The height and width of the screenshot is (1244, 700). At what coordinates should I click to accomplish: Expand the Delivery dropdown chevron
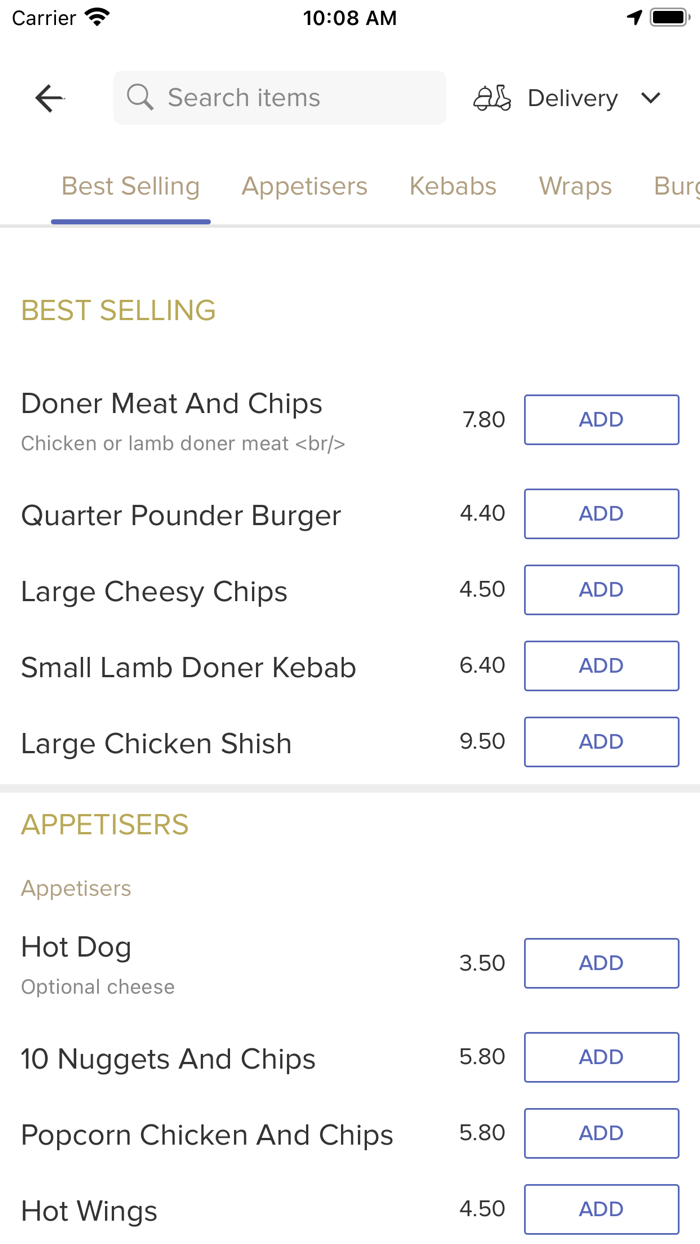[651, 98]
